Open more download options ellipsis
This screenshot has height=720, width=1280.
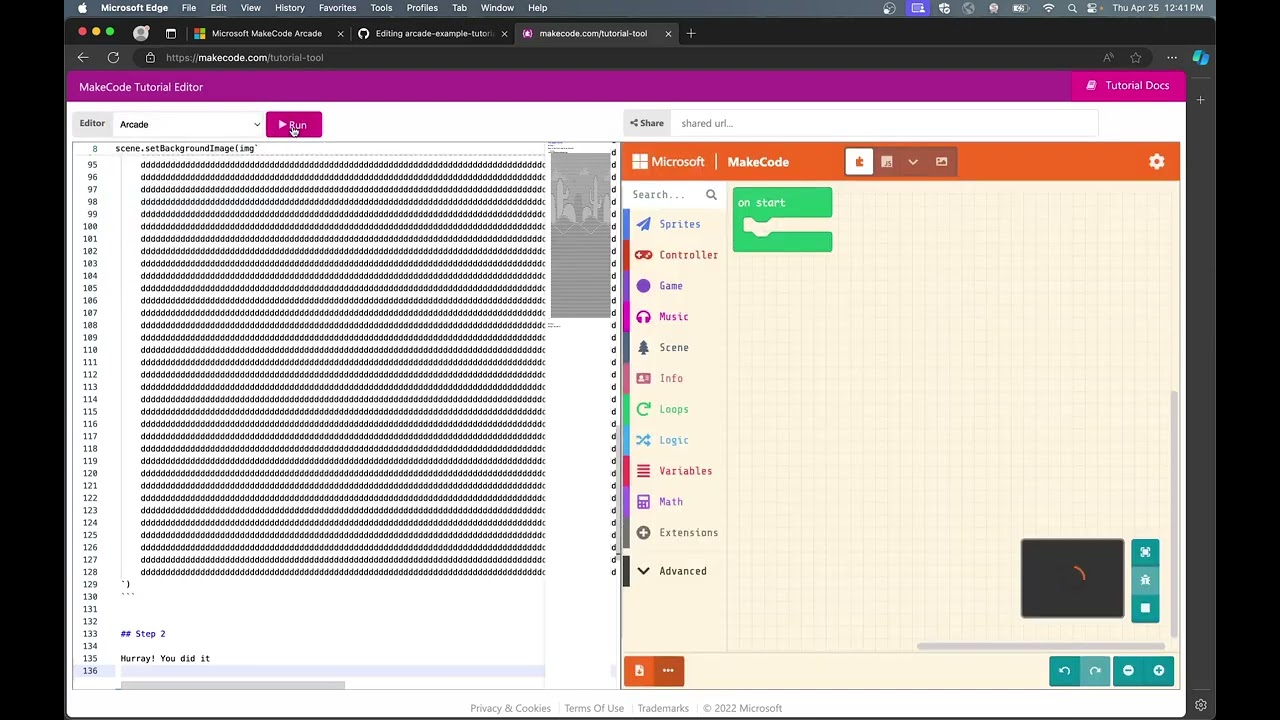click(x=668, y=671)
